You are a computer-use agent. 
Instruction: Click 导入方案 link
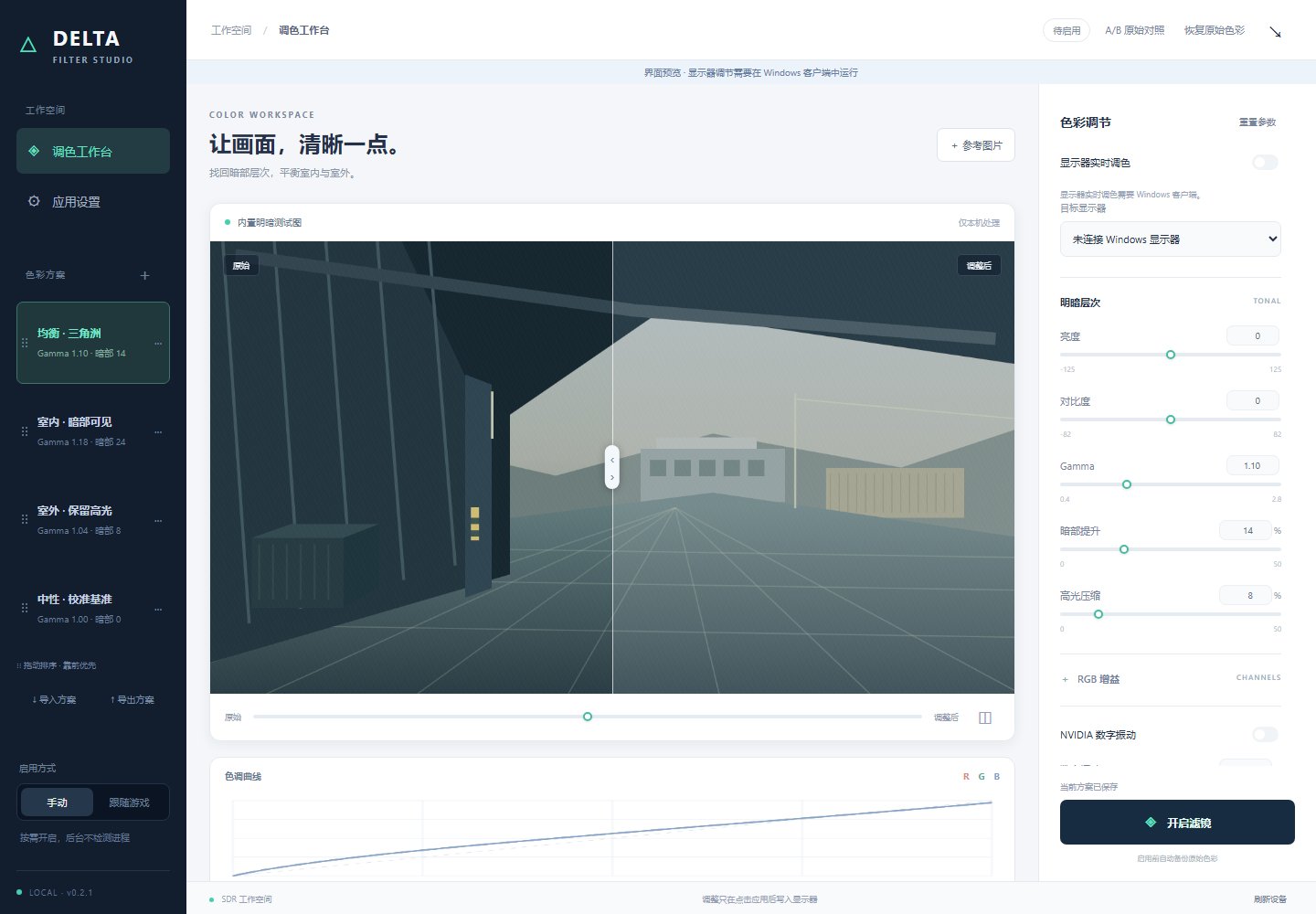click(54, 700)
